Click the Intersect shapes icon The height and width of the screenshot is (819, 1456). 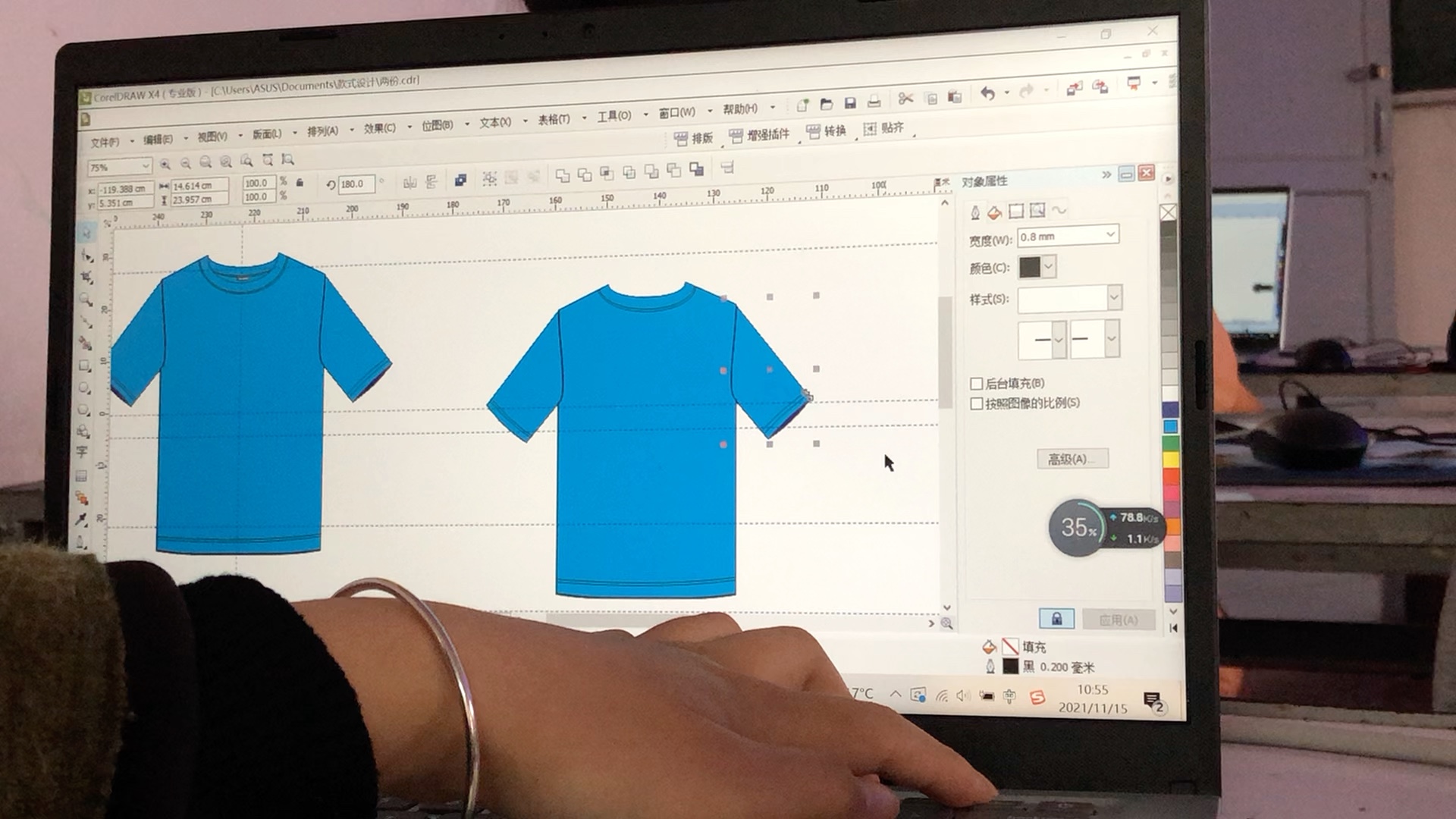607,174
